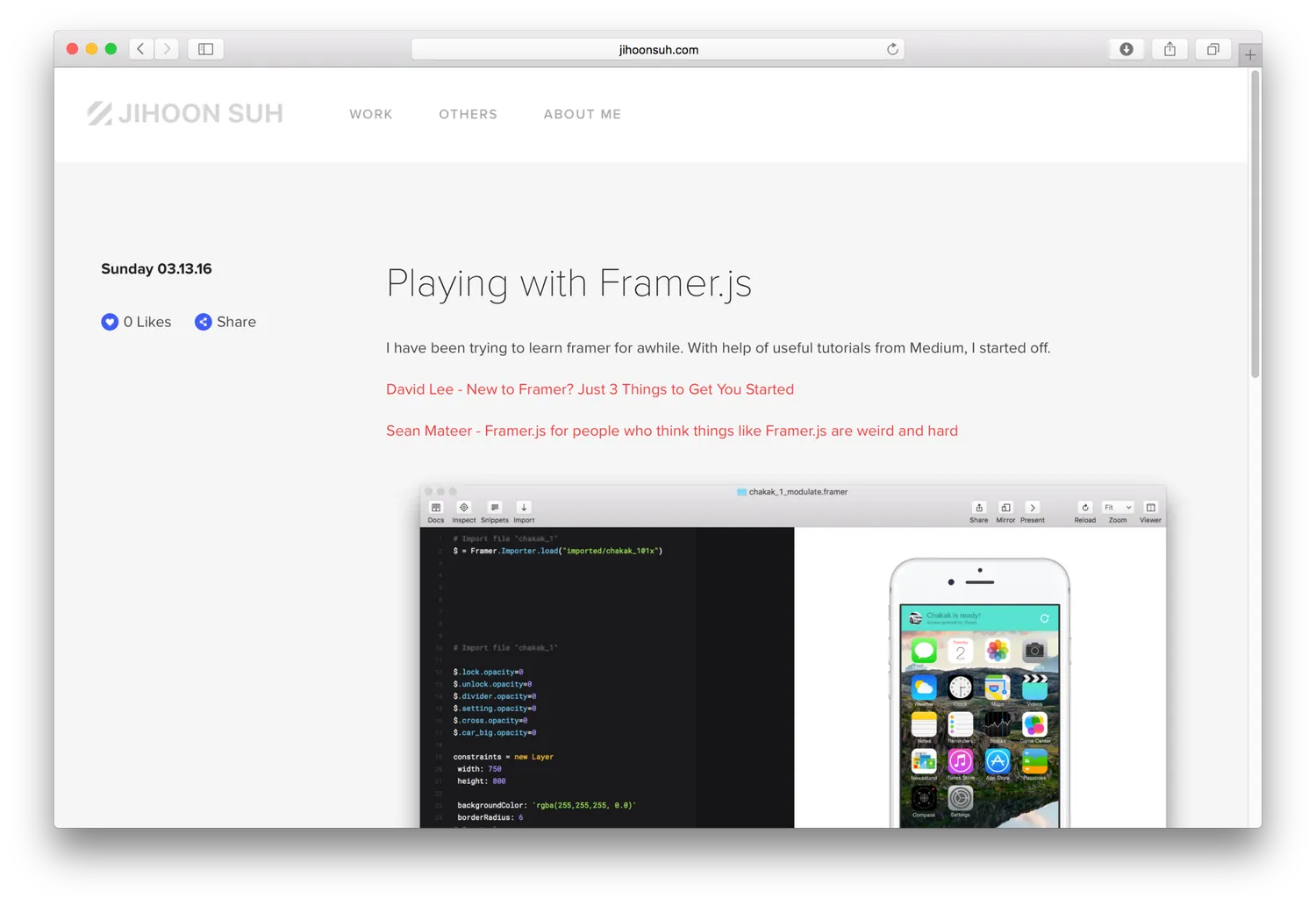Show all tabs overview button
This screenshot has width=1316, height=905.
pos(1212,49)
